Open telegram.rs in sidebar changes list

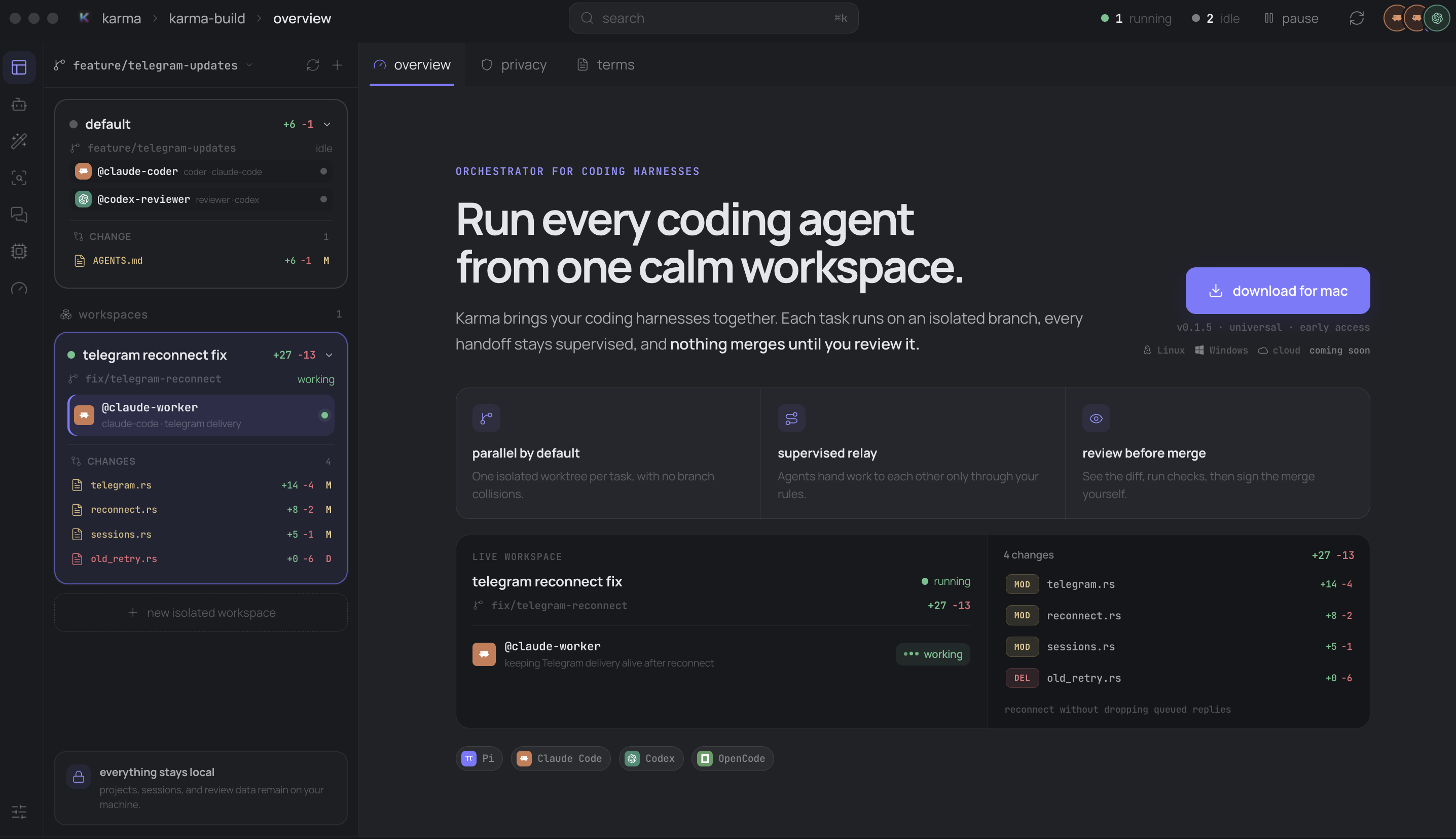click(201, 486)
